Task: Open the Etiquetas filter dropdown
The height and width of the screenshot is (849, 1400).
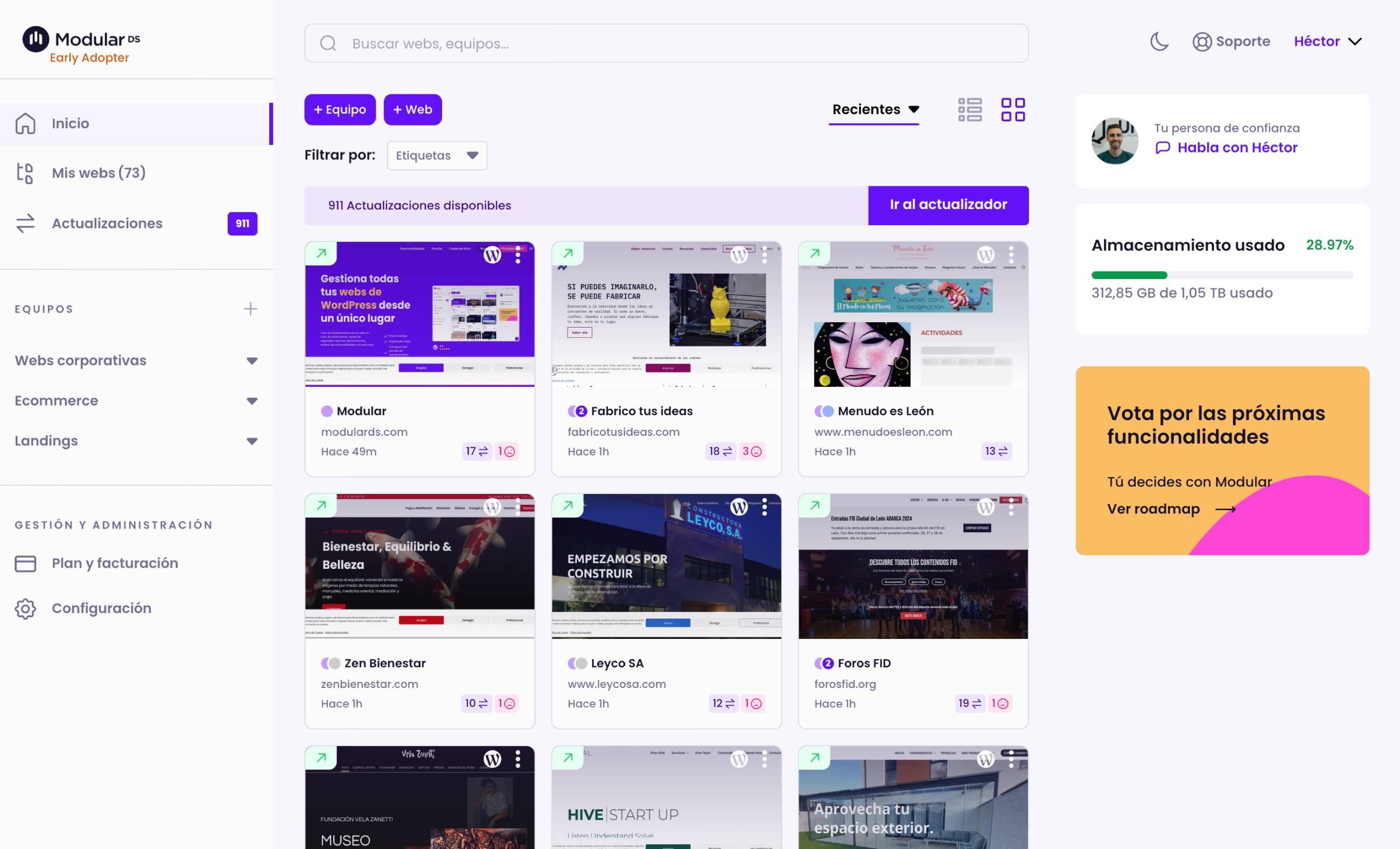Action: [435, 155]
